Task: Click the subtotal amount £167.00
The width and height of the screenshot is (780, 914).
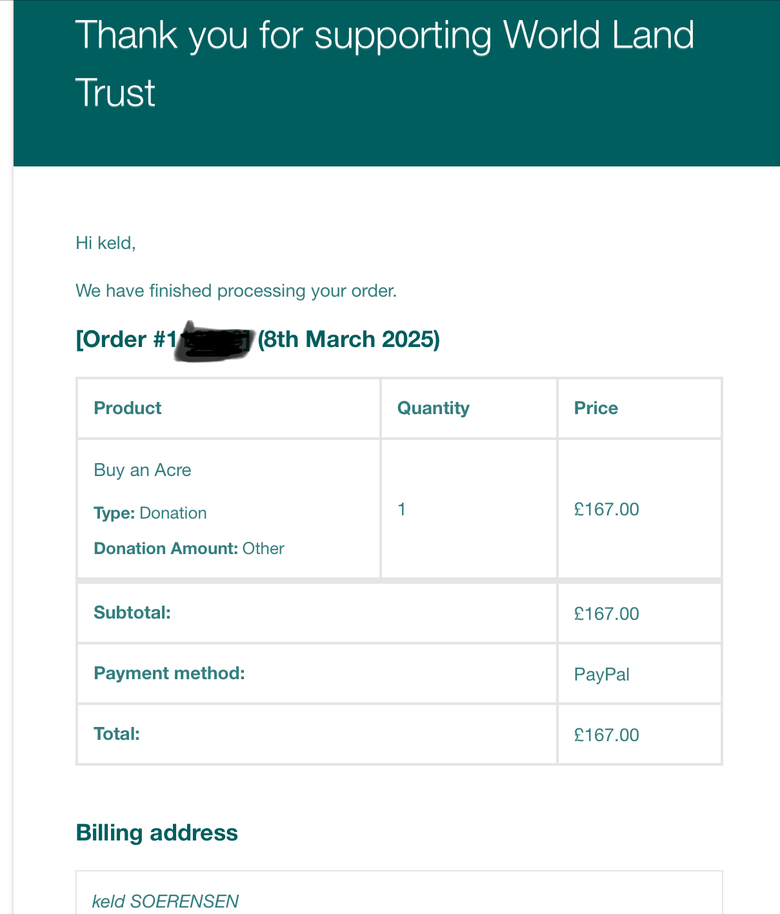Action: coord(606,614)
